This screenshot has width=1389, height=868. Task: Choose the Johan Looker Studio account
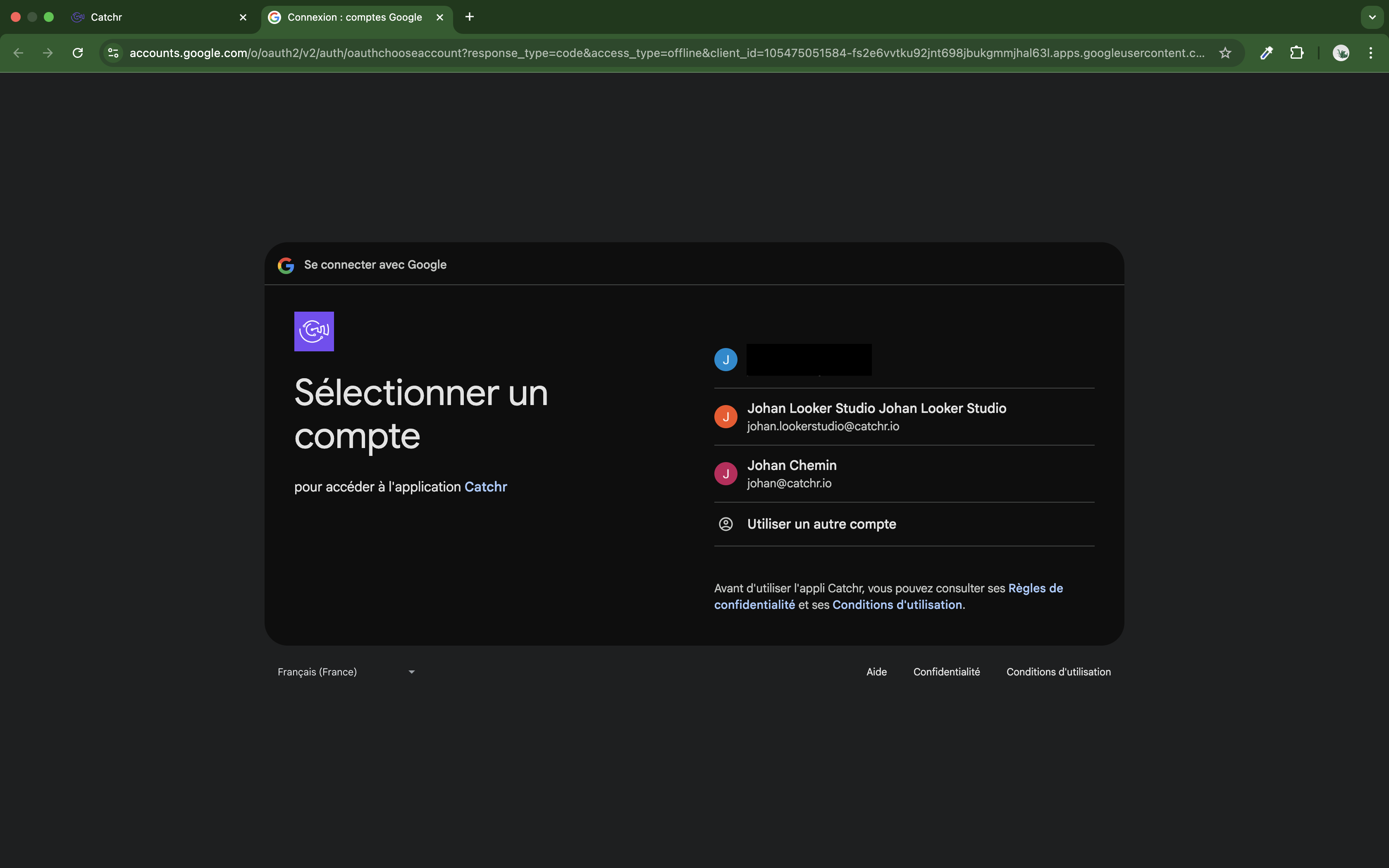coord(904,417)
